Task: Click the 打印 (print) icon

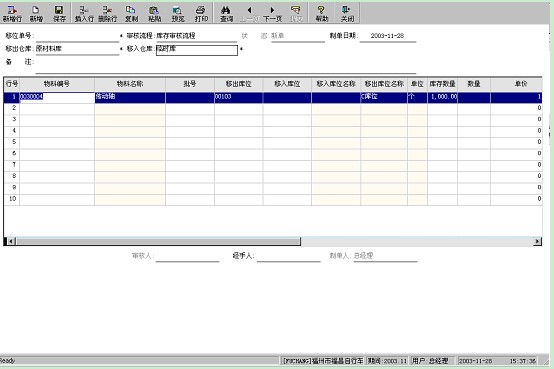Action: tap(201, 13)
